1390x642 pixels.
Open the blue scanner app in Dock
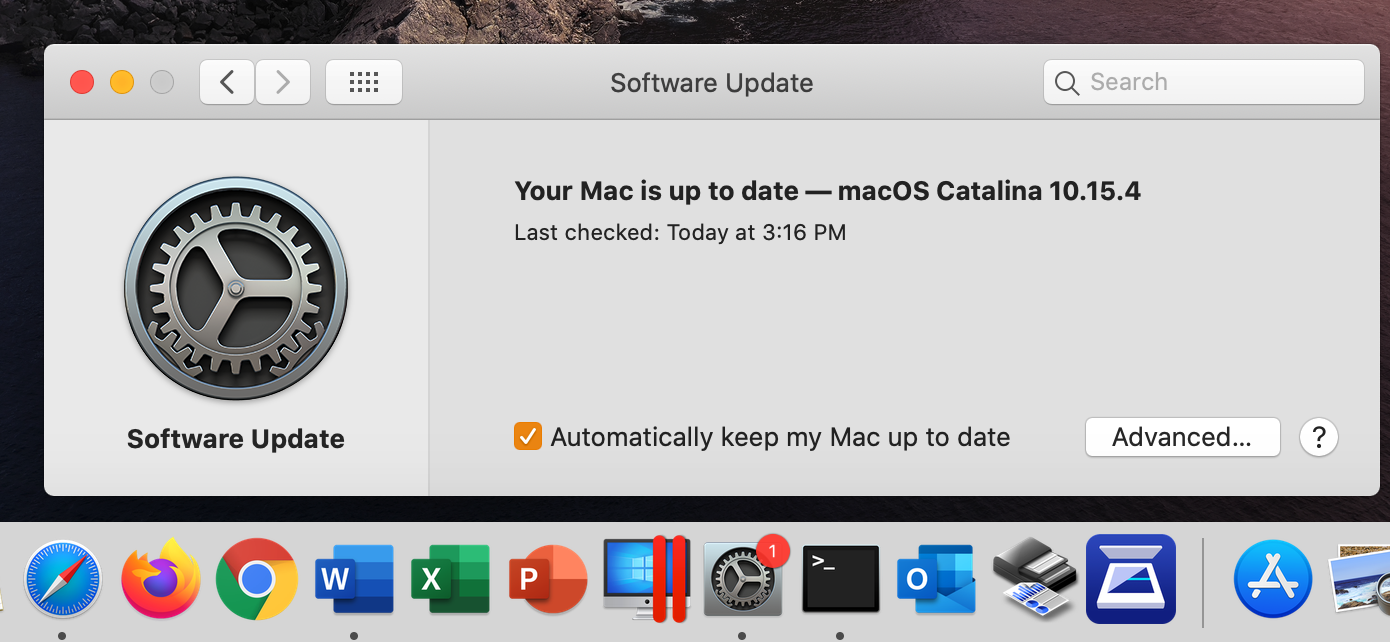pyautogui.click(x=1131, y=579)
